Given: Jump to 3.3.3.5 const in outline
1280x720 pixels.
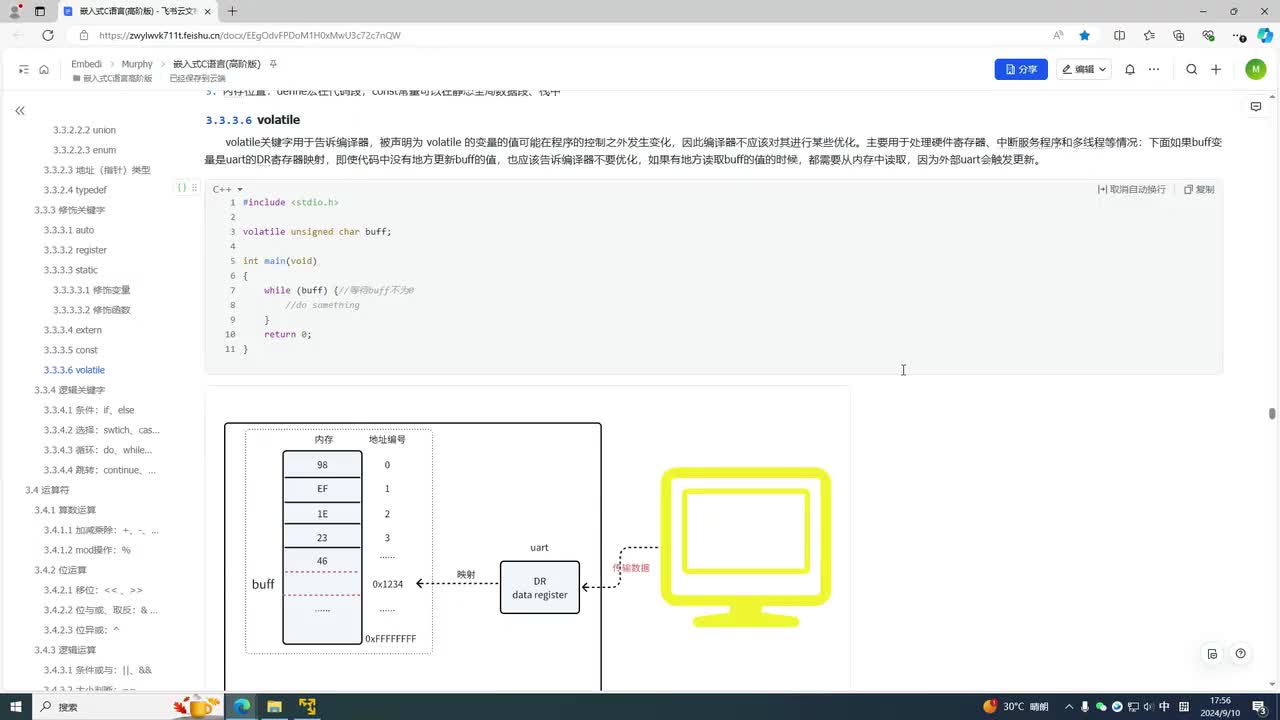Looking at the screenshot, I should point(71,350).
